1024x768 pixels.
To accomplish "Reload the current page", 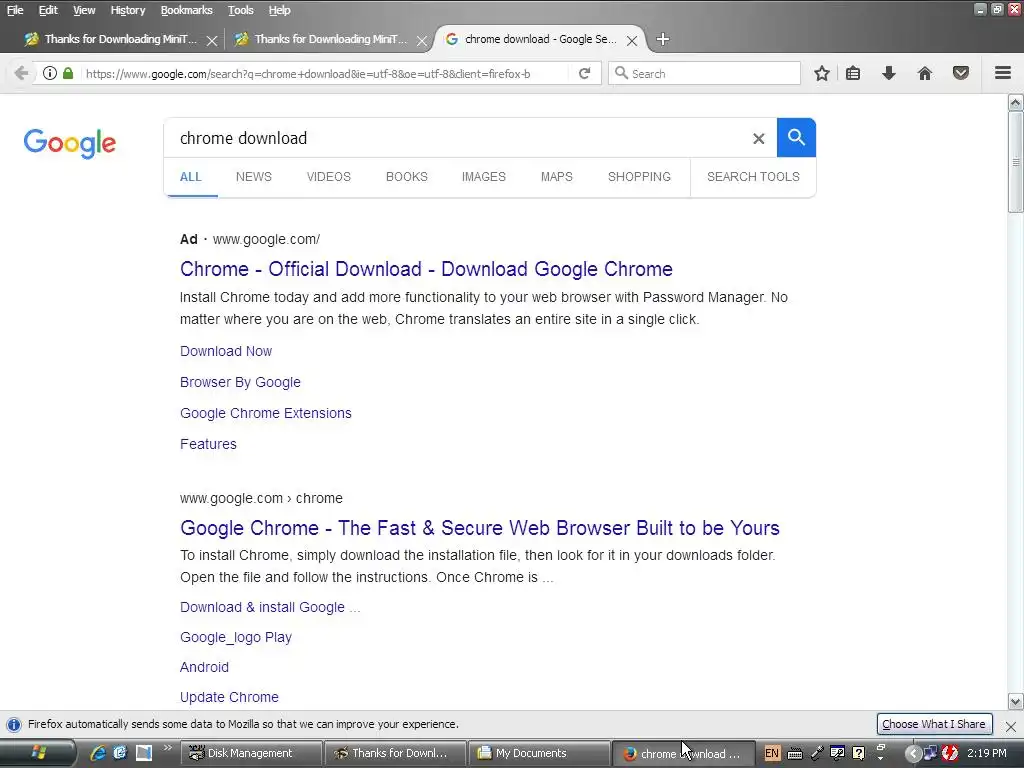I will (x=584, y=73).
